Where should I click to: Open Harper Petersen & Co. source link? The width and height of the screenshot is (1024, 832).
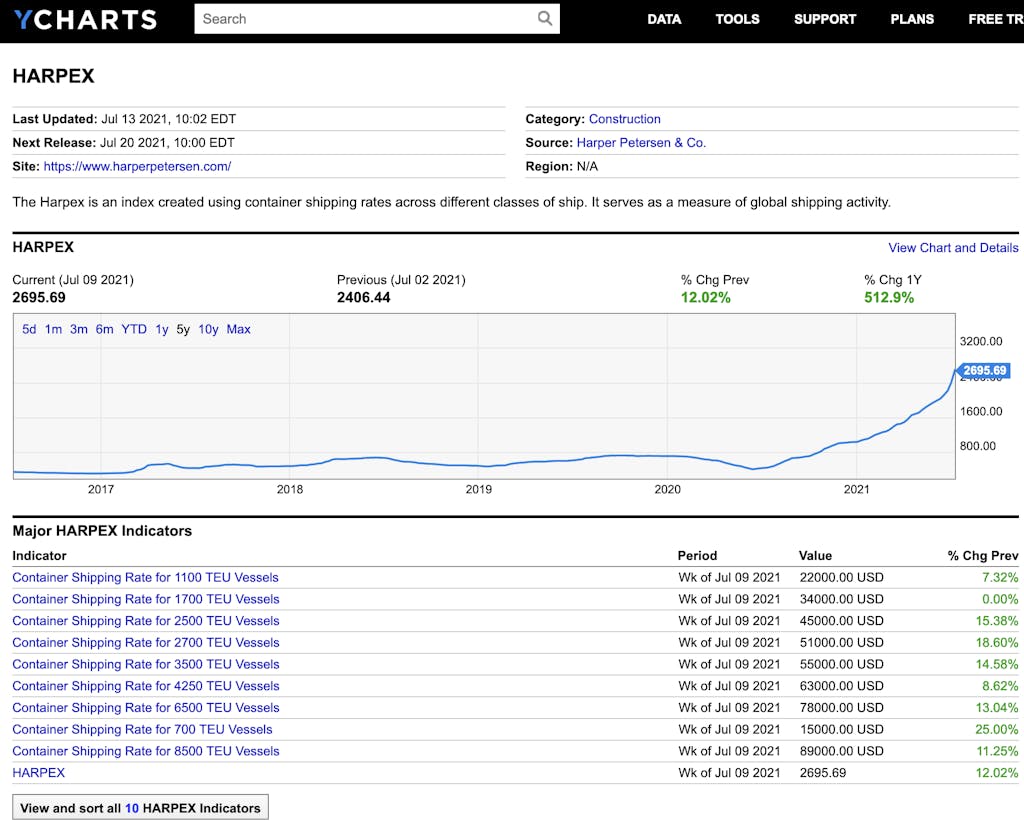point(641,143)
